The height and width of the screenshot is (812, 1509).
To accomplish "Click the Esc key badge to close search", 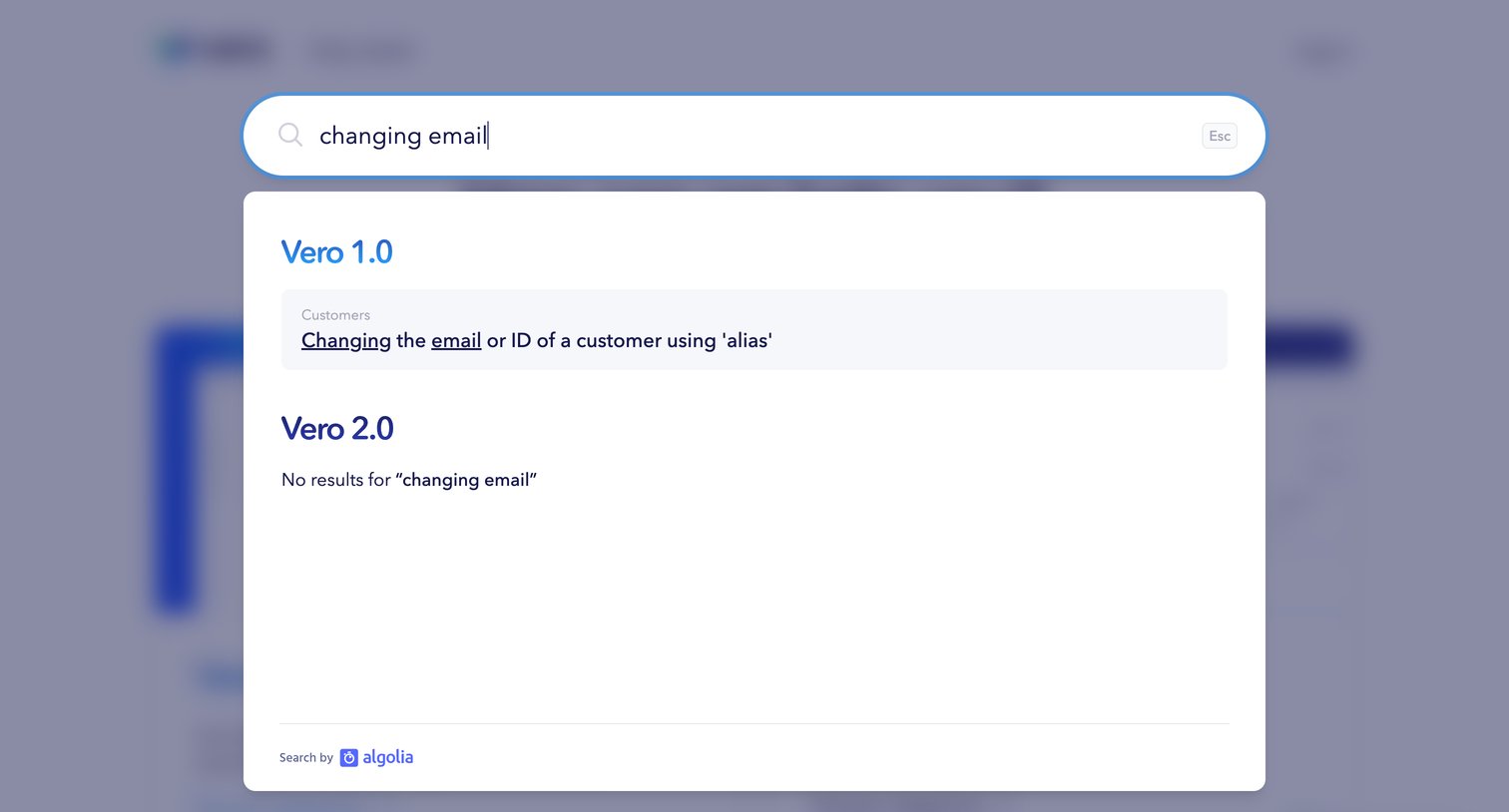I will coord(1220,136).
